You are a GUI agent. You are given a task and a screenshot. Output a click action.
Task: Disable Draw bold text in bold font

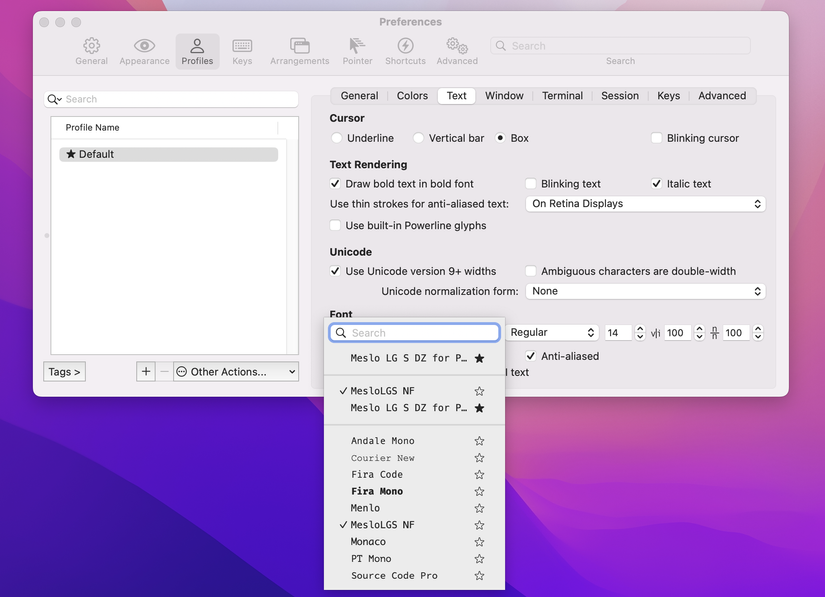[336, 184]
